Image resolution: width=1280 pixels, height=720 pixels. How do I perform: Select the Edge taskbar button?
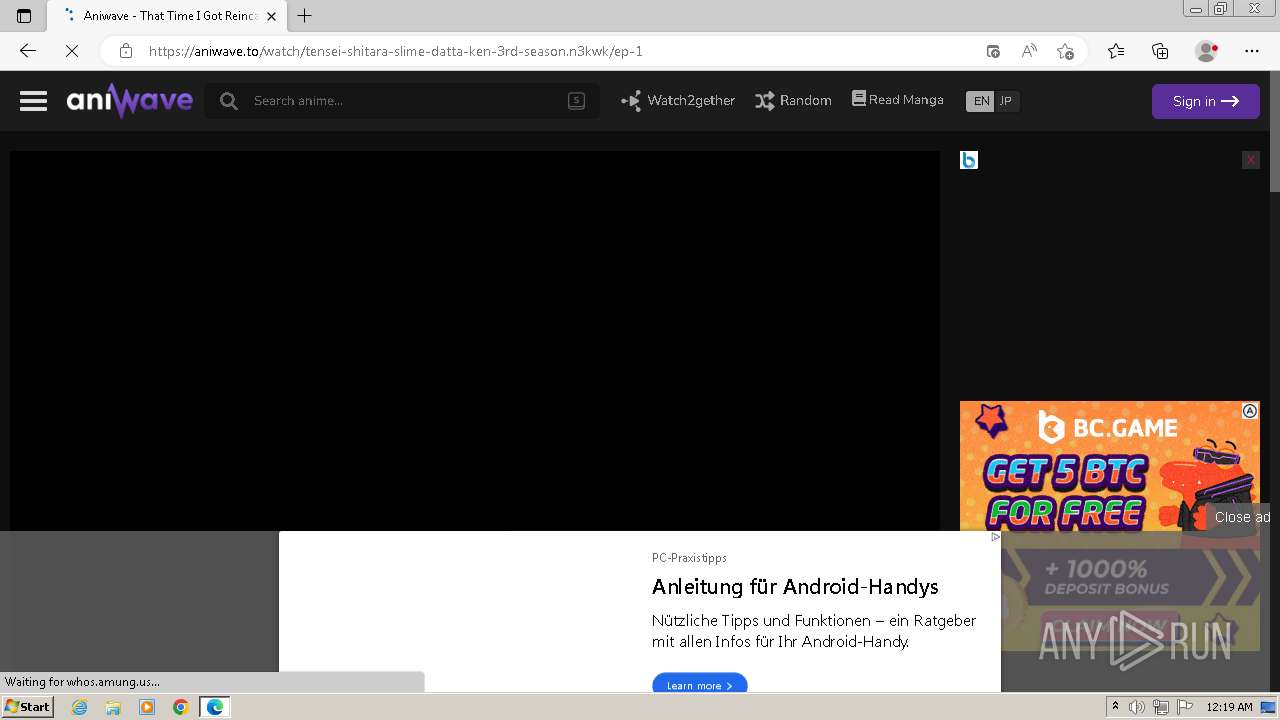(215, 707)
